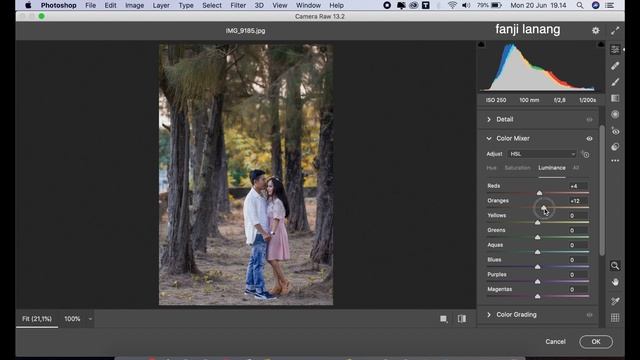The height and width of the screenshot is (360, 640).
Task: Select the Luminance tab
Action: click(552, 168)
